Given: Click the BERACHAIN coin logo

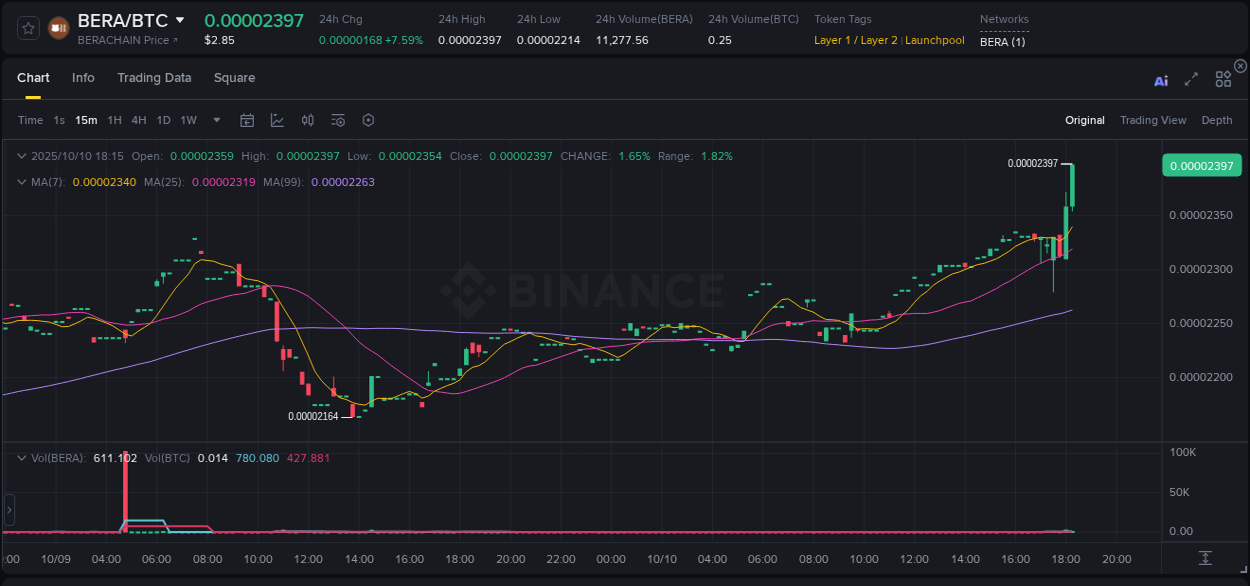Looking at the screenshot, I should click(58, 27).
